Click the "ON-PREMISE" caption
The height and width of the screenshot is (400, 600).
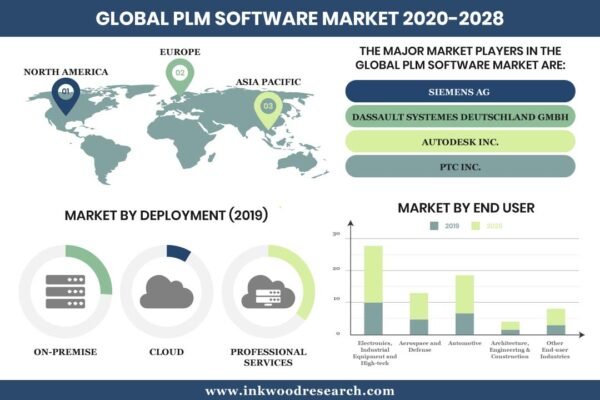(65, 352)
